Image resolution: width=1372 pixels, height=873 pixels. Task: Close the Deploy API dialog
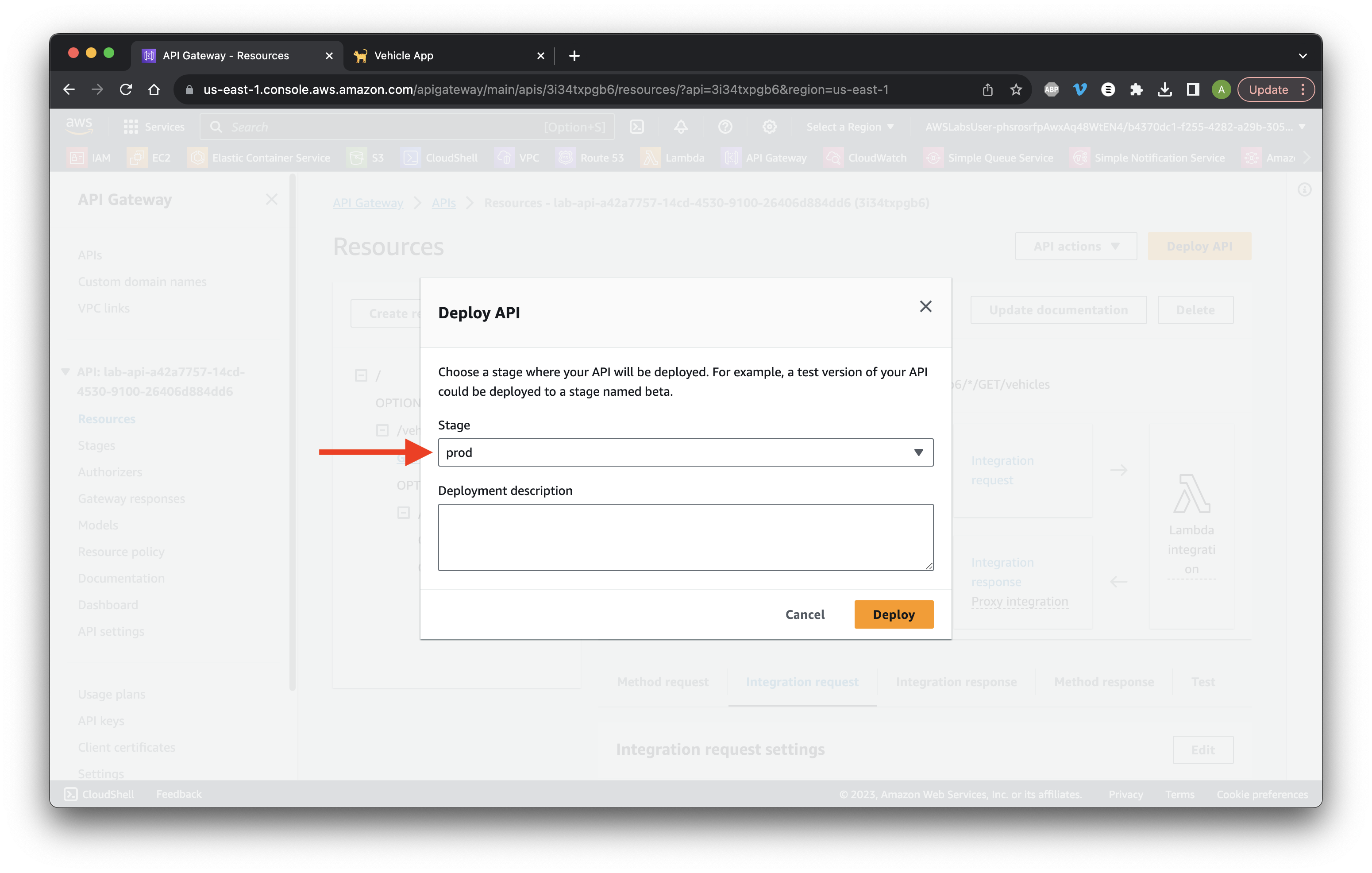(x=925, y=307)
